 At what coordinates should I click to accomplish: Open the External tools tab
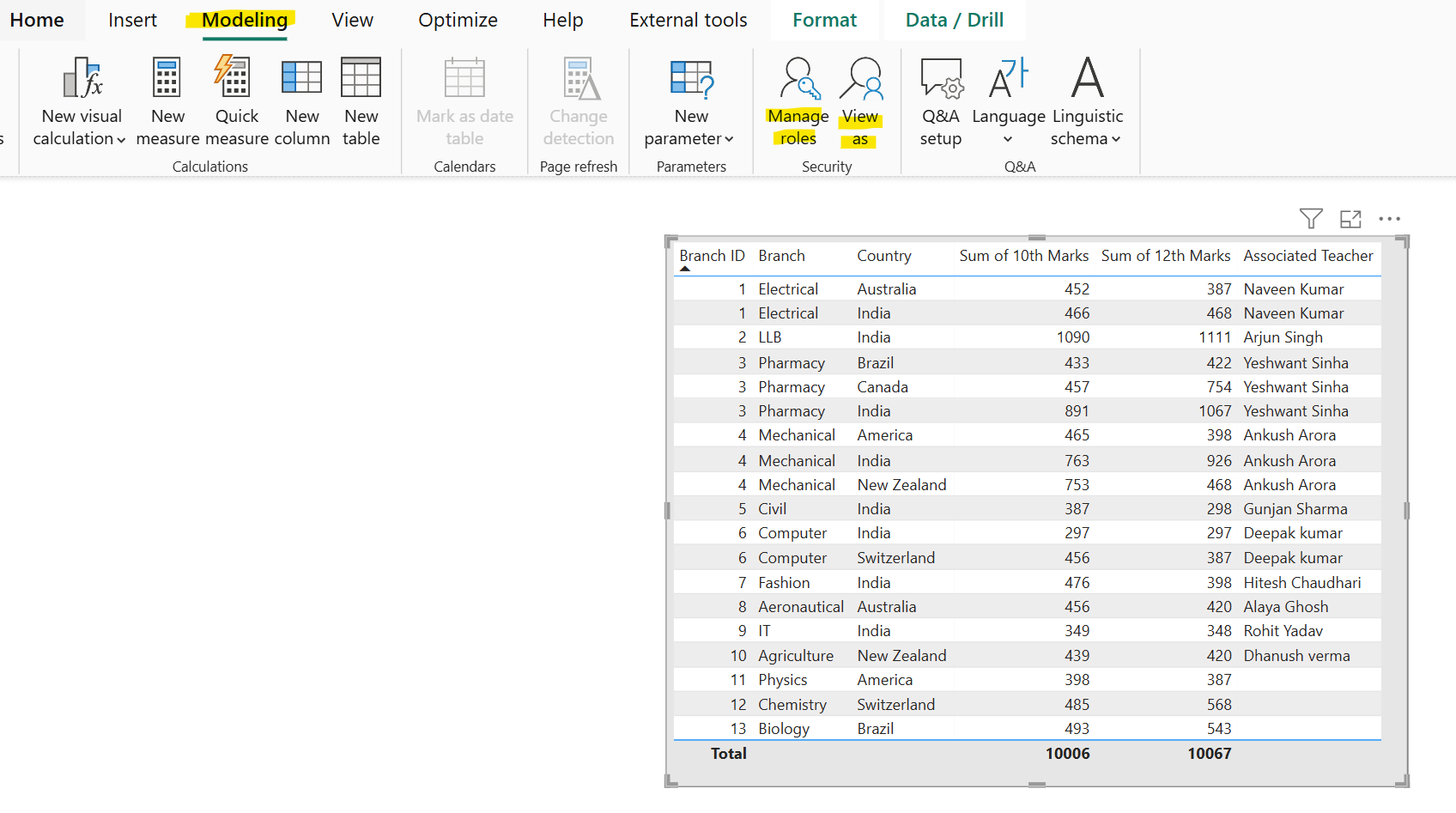tap(688, 19)
